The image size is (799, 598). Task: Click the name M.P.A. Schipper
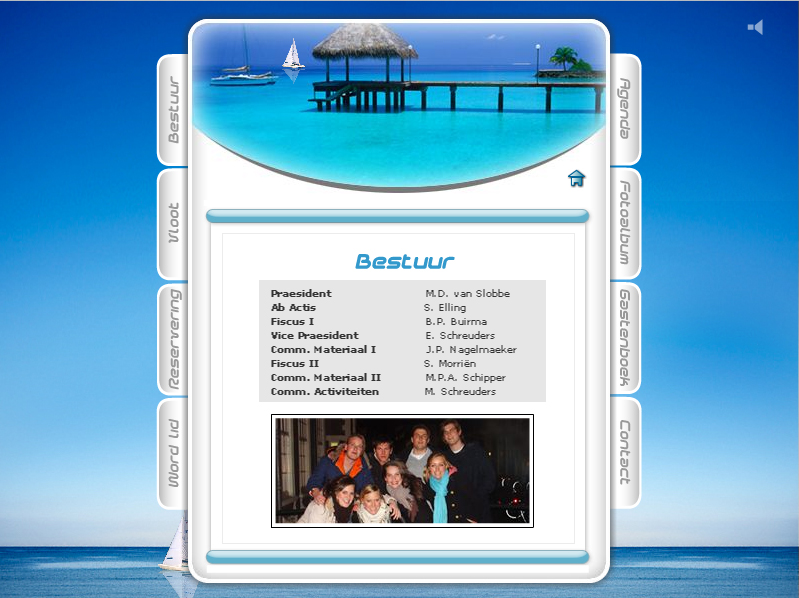point(465,378)
